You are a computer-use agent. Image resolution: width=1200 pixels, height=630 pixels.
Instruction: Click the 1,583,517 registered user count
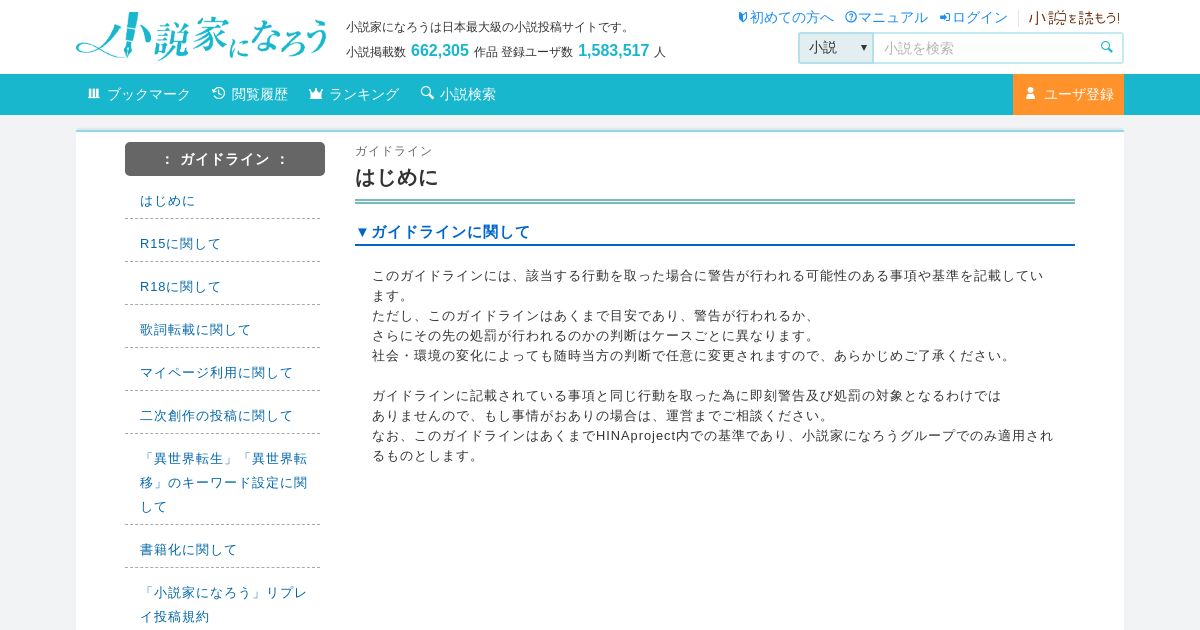tap(614, 51)
